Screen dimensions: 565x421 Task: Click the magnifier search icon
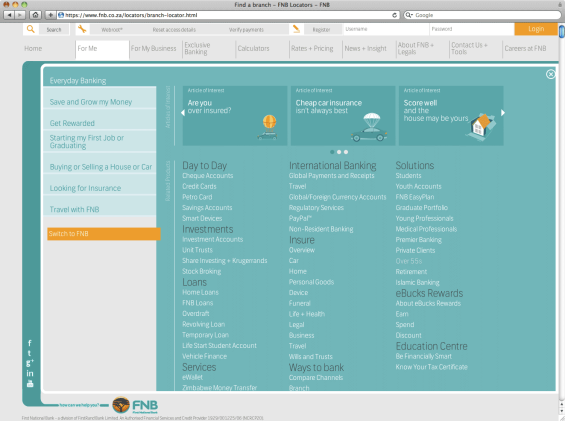31,29
